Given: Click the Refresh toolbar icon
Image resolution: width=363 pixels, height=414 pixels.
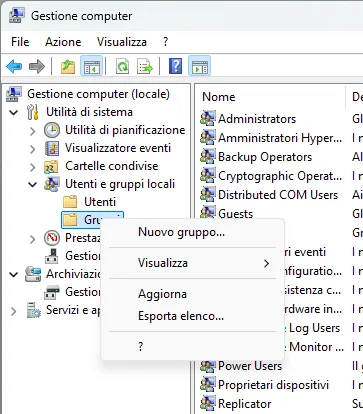Looking at the screenshot, I should point(122,66).
